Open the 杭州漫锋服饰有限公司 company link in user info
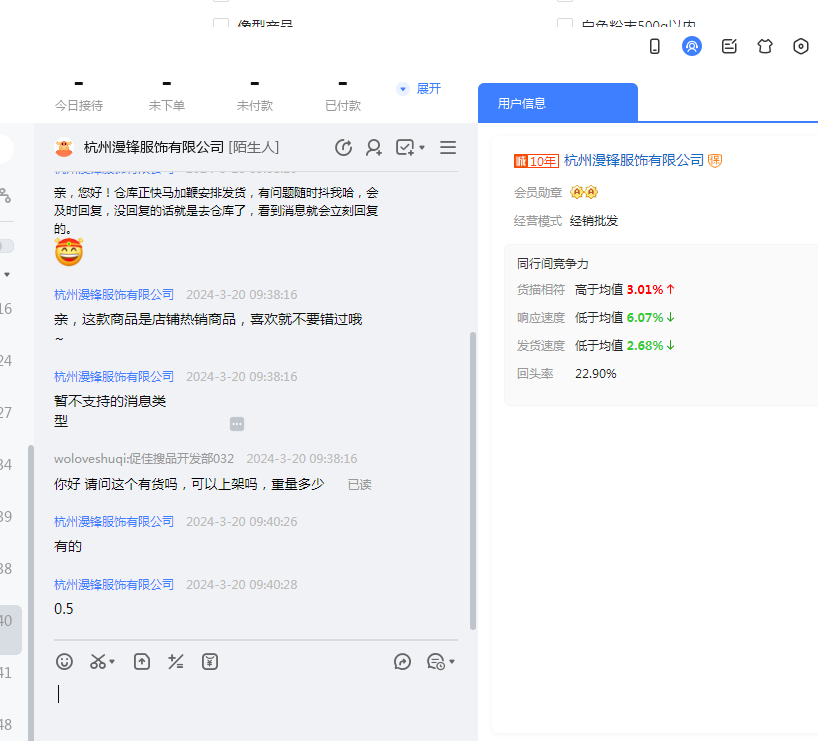 [634, 160]
